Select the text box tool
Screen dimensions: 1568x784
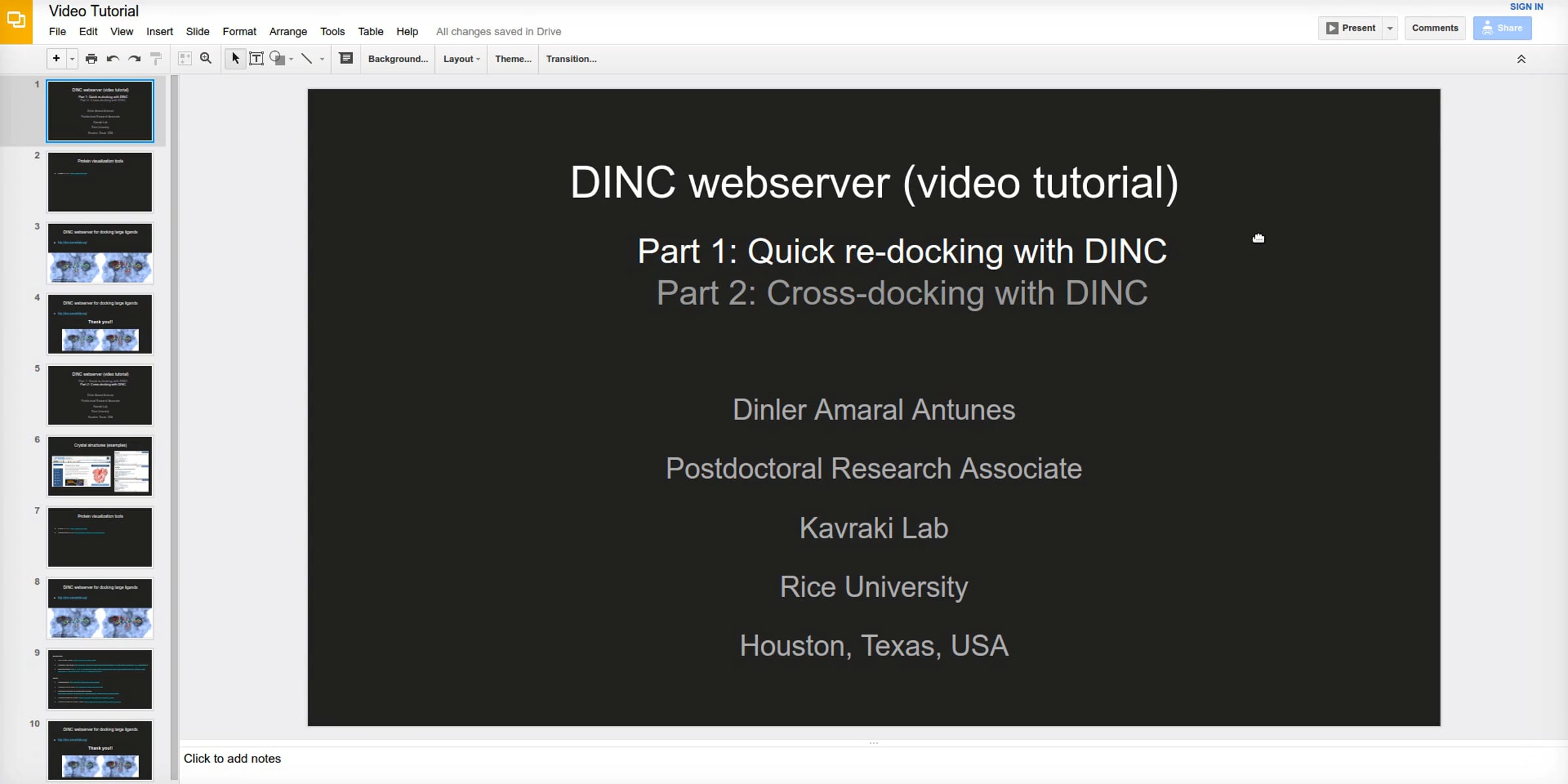click(x=256, y=59)
